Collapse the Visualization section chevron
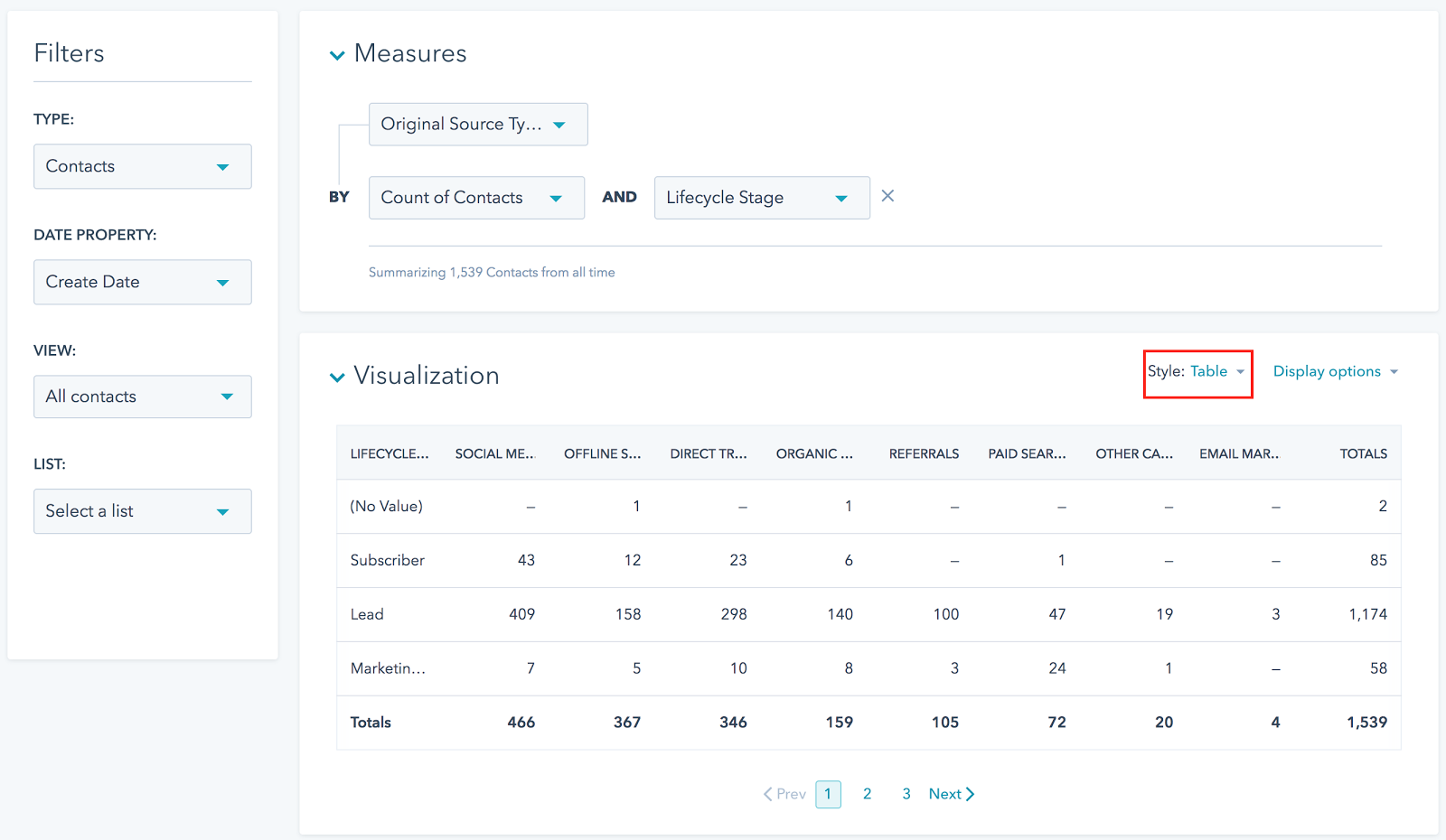Image resolution: width=1446 pixels, height=840 pixels. 337,377
